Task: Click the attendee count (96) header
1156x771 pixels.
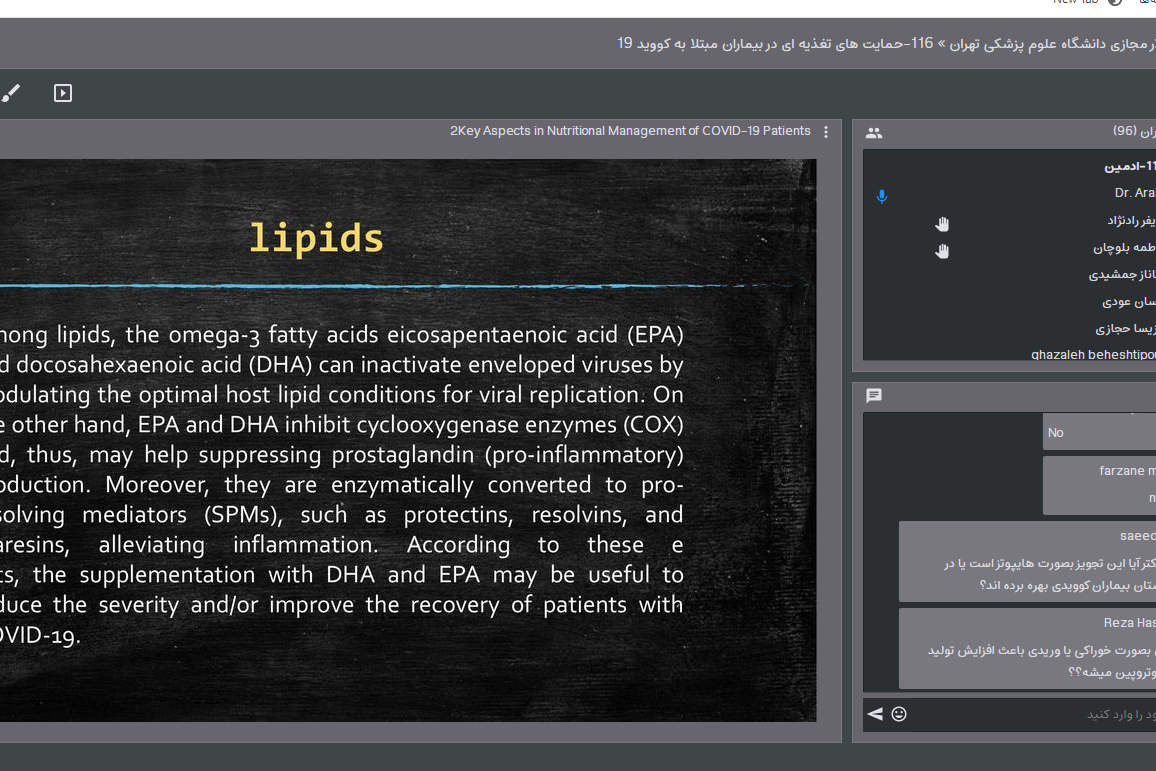Action: pos(1132,132)
